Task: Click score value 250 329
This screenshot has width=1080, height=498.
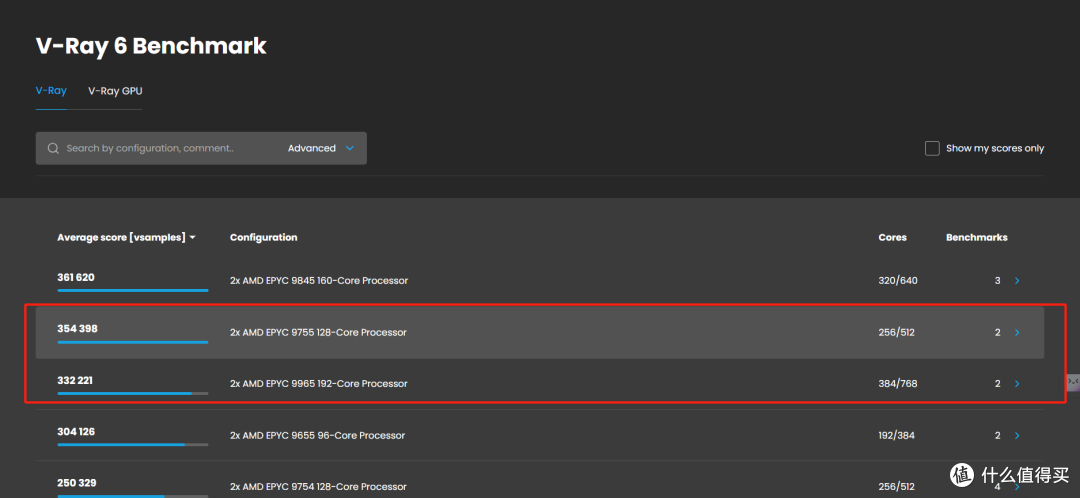Action: [x=76, y=483]
